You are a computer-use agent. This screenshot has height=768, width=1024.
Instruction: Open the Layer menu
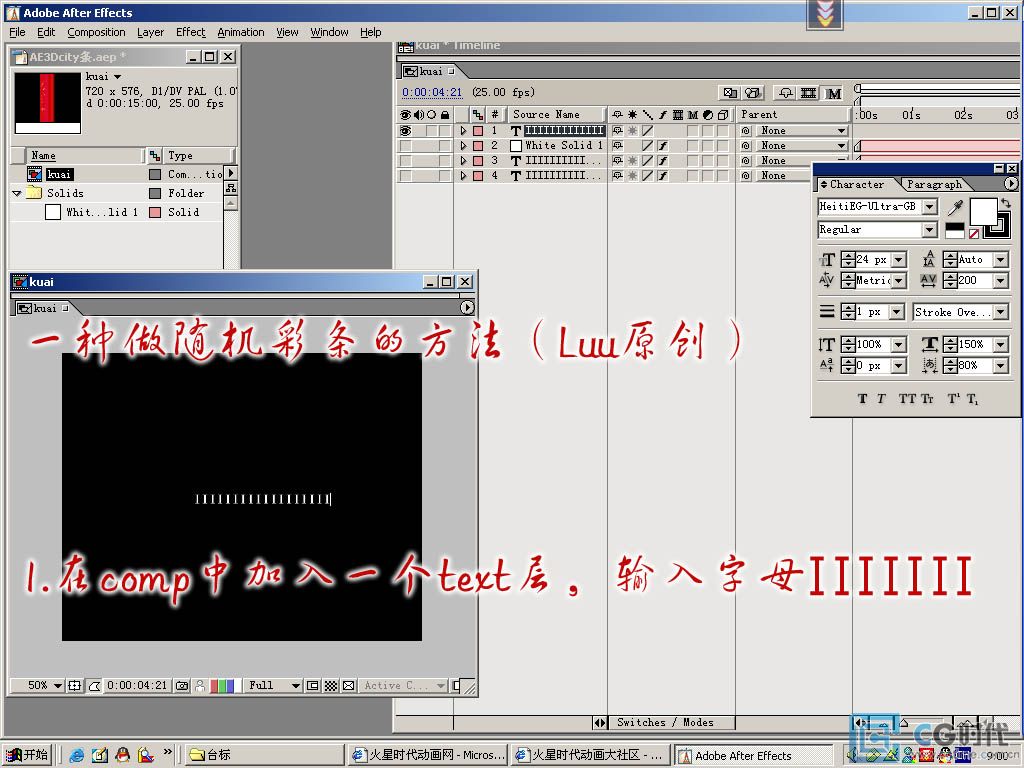coord(150,32)
